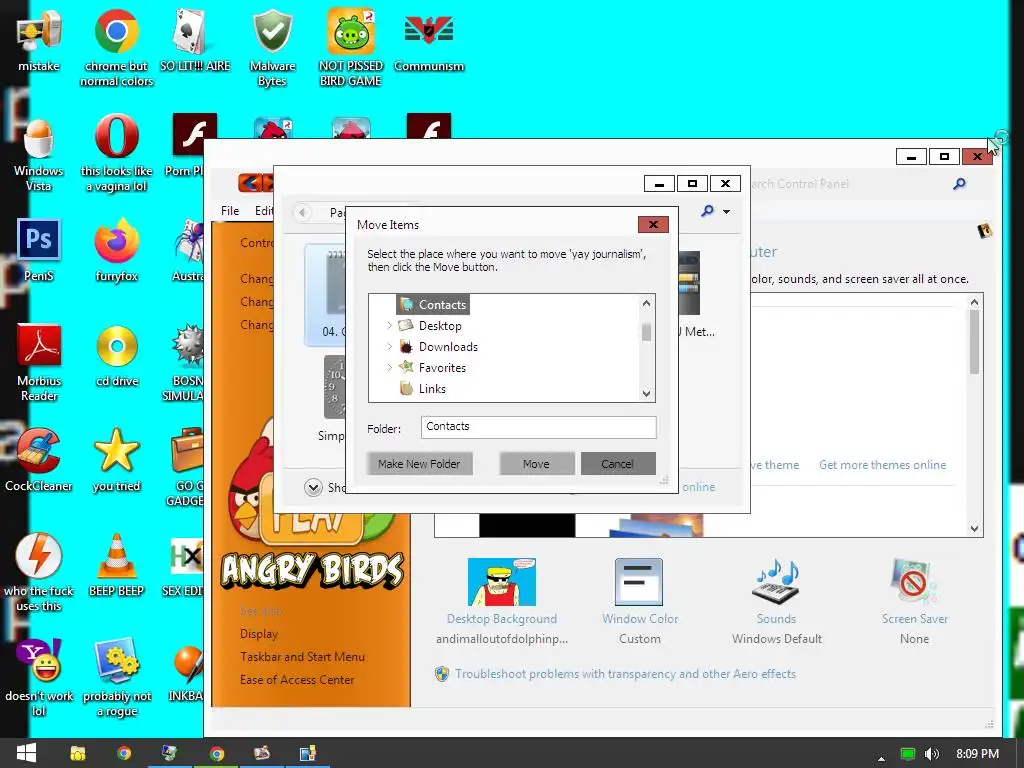This screenshot has height=768, width=1024.
Task: Open the Display link in sidebar
Action: tap(259, 633)
